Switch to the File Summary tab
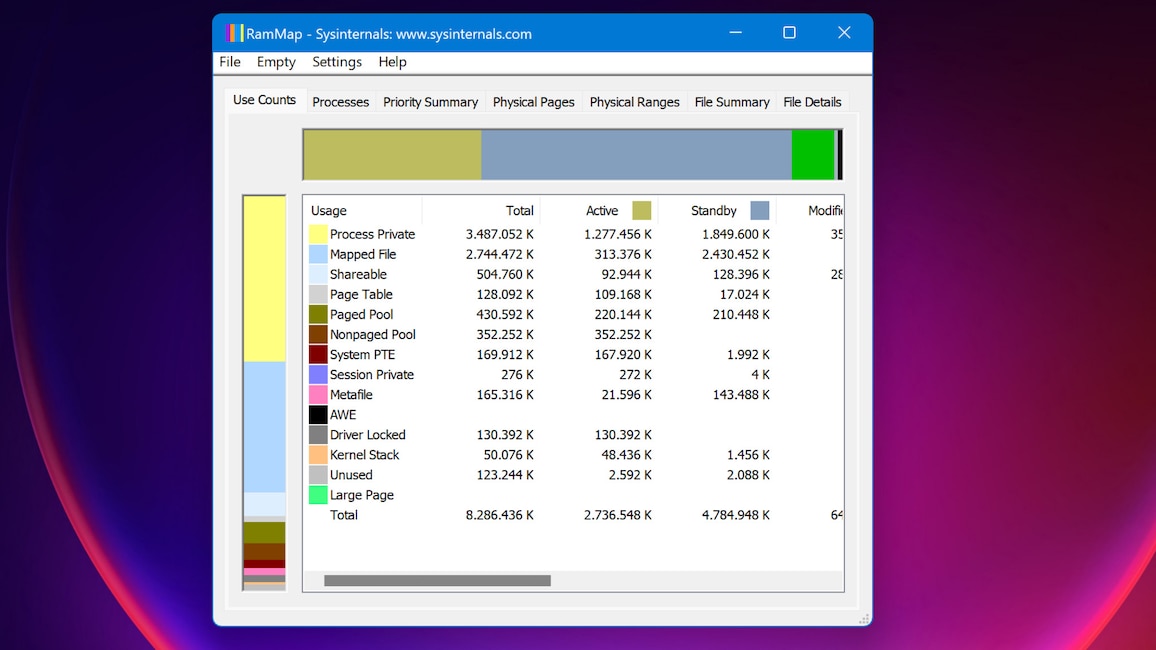 click(731, 102)
